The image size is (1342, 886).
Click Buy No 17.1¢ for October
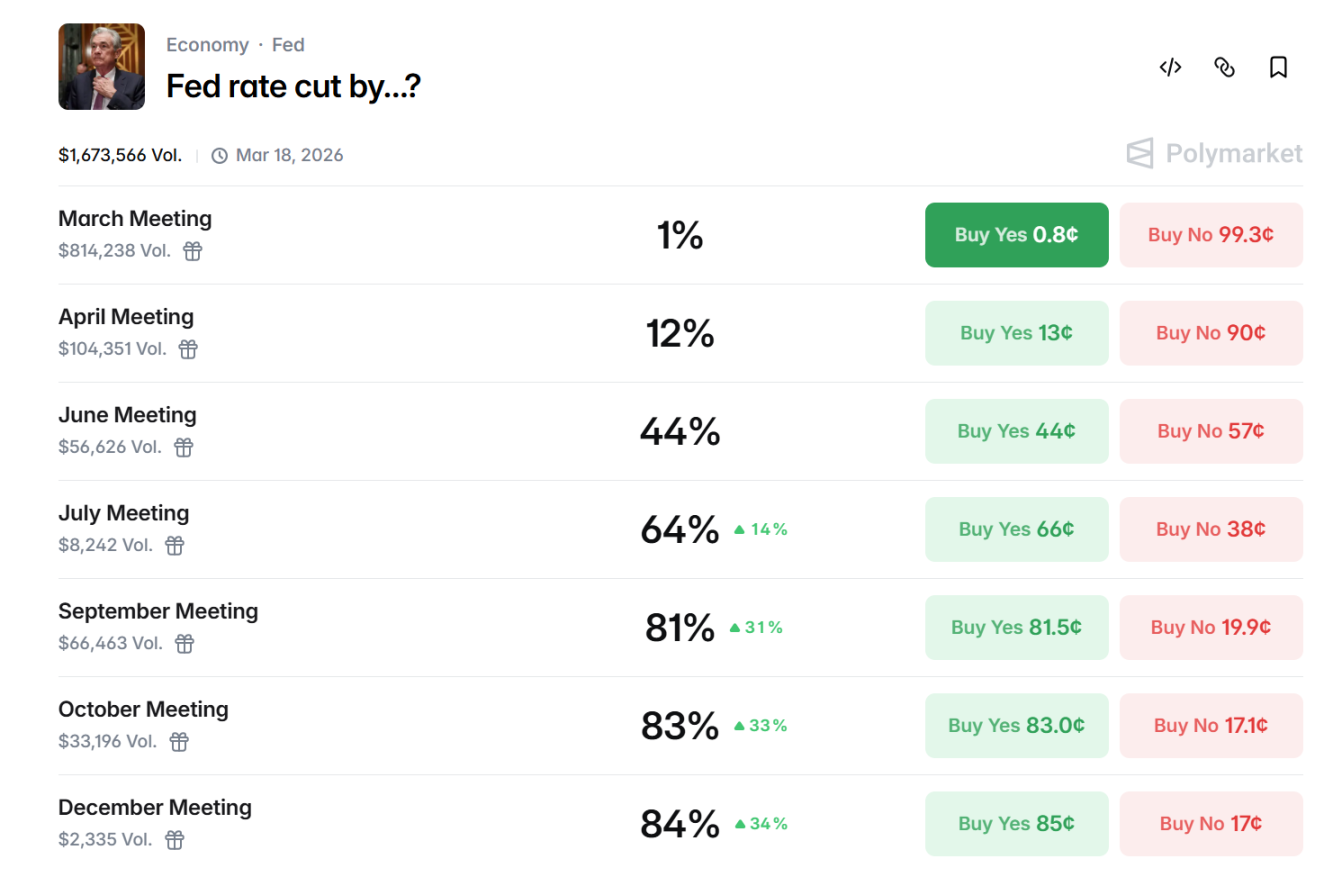click(x=1210, y=725)
